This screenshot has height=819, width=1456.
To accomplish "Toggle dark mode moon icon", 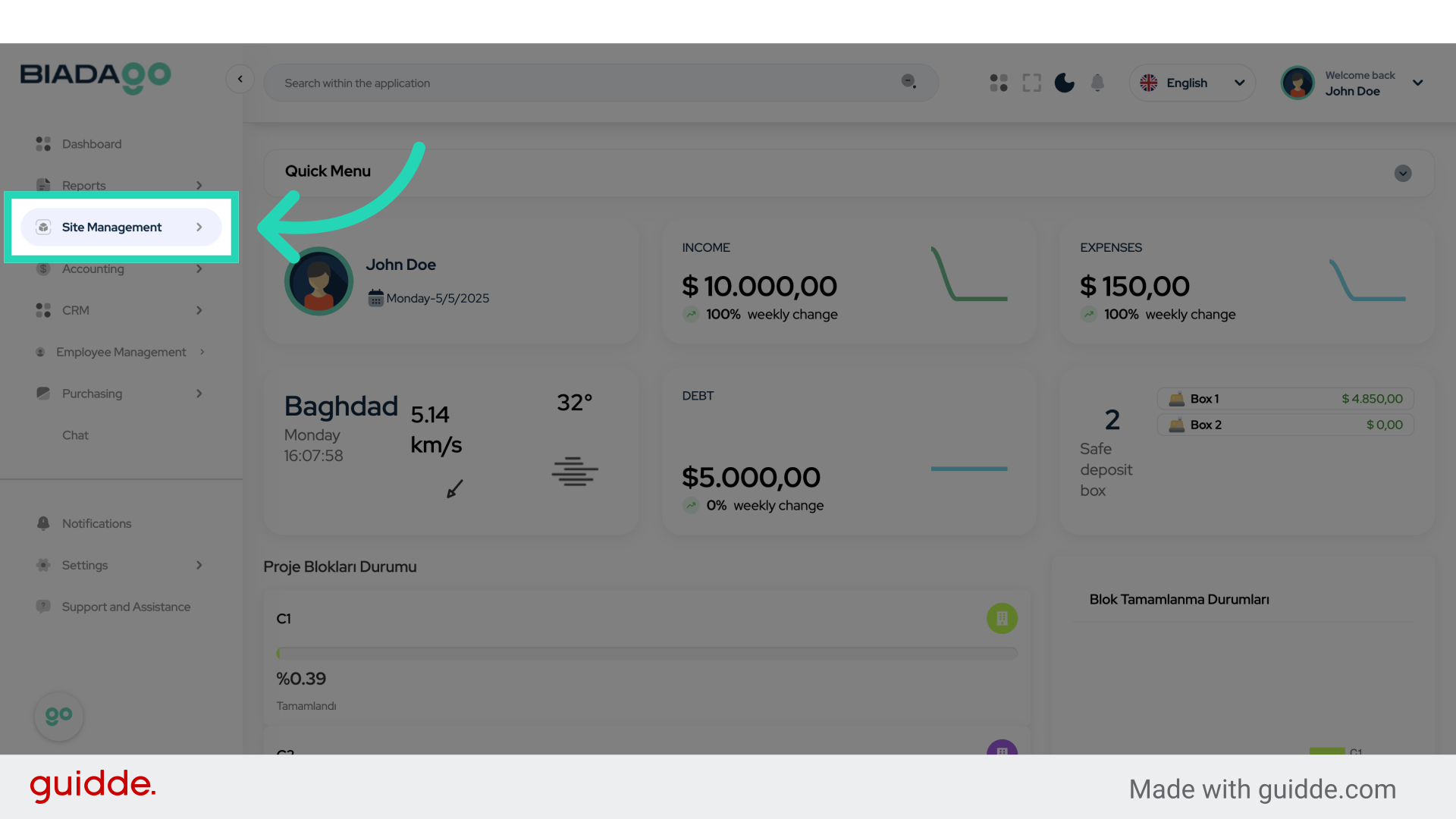I will (x=1064, y=83).
